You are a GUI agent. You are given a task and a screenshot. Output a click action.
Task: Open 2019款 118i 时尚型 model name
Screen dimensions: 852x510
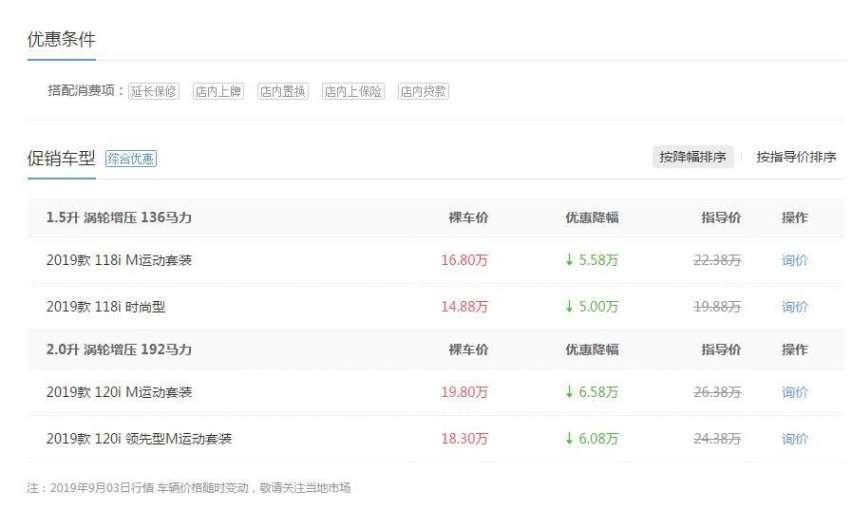coord(105,307)
